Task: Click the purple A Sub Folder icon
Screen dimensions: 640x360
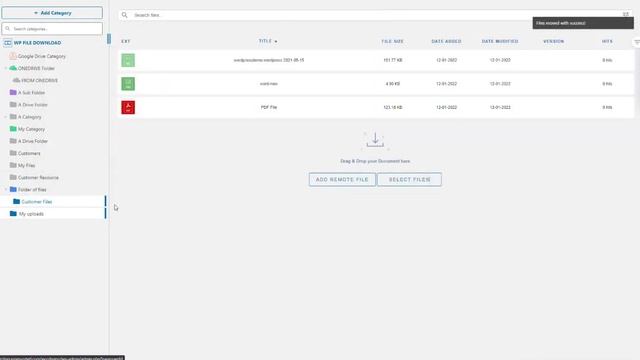Action: 13,93
